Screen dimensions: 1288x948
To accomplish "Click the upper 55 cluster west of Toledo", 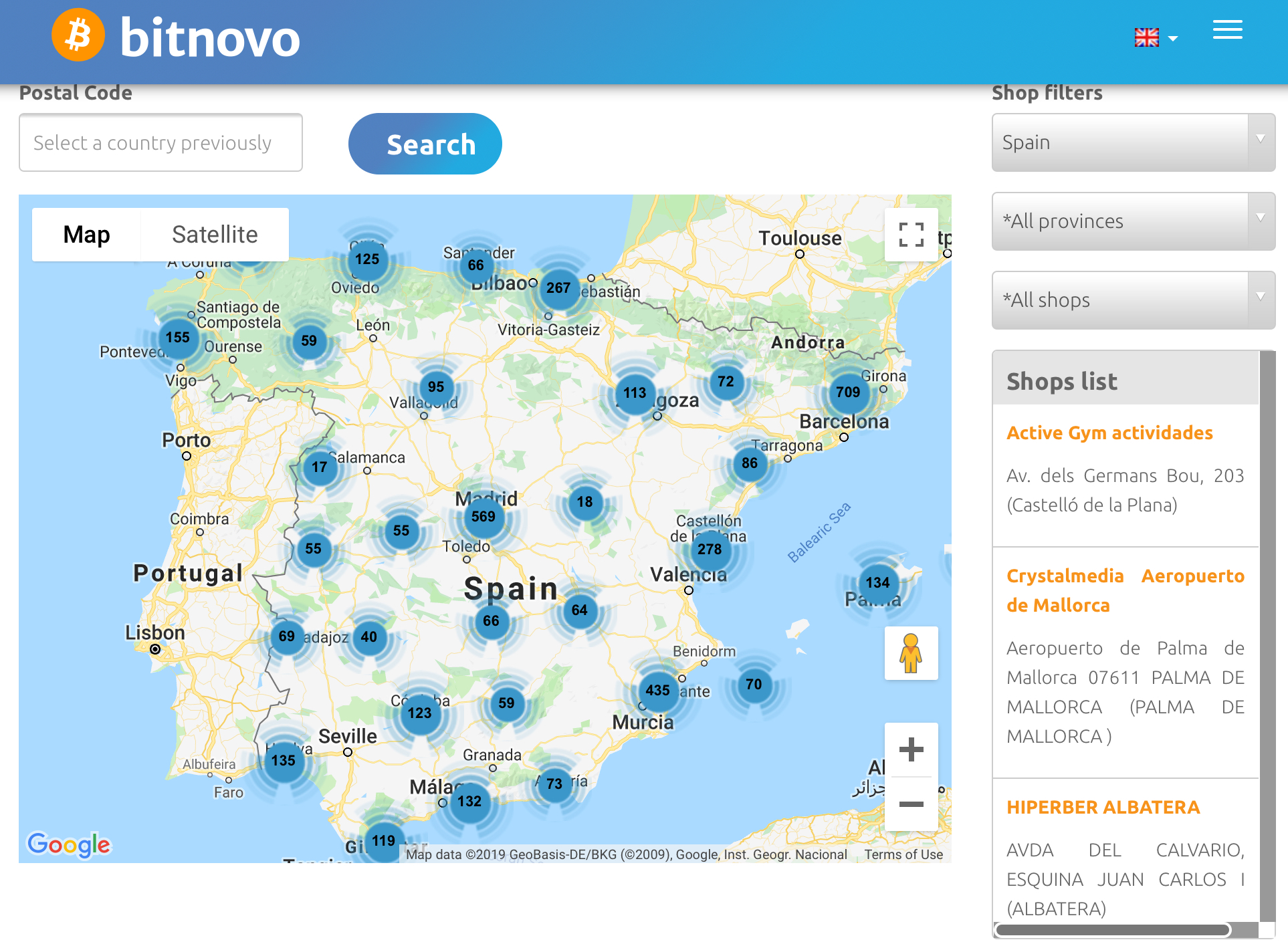I will click(401, 531).
